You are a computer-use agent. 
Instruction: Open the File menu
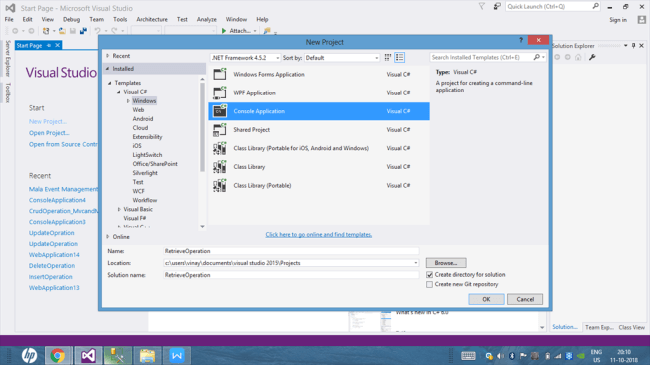click(x=9, y=19)
